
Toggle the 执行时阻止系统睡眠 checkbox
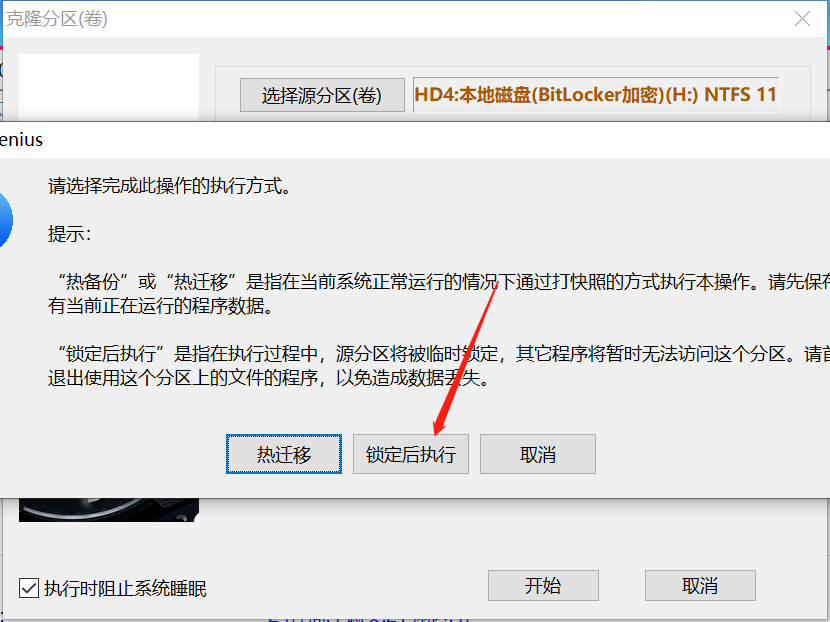(29, 588)
